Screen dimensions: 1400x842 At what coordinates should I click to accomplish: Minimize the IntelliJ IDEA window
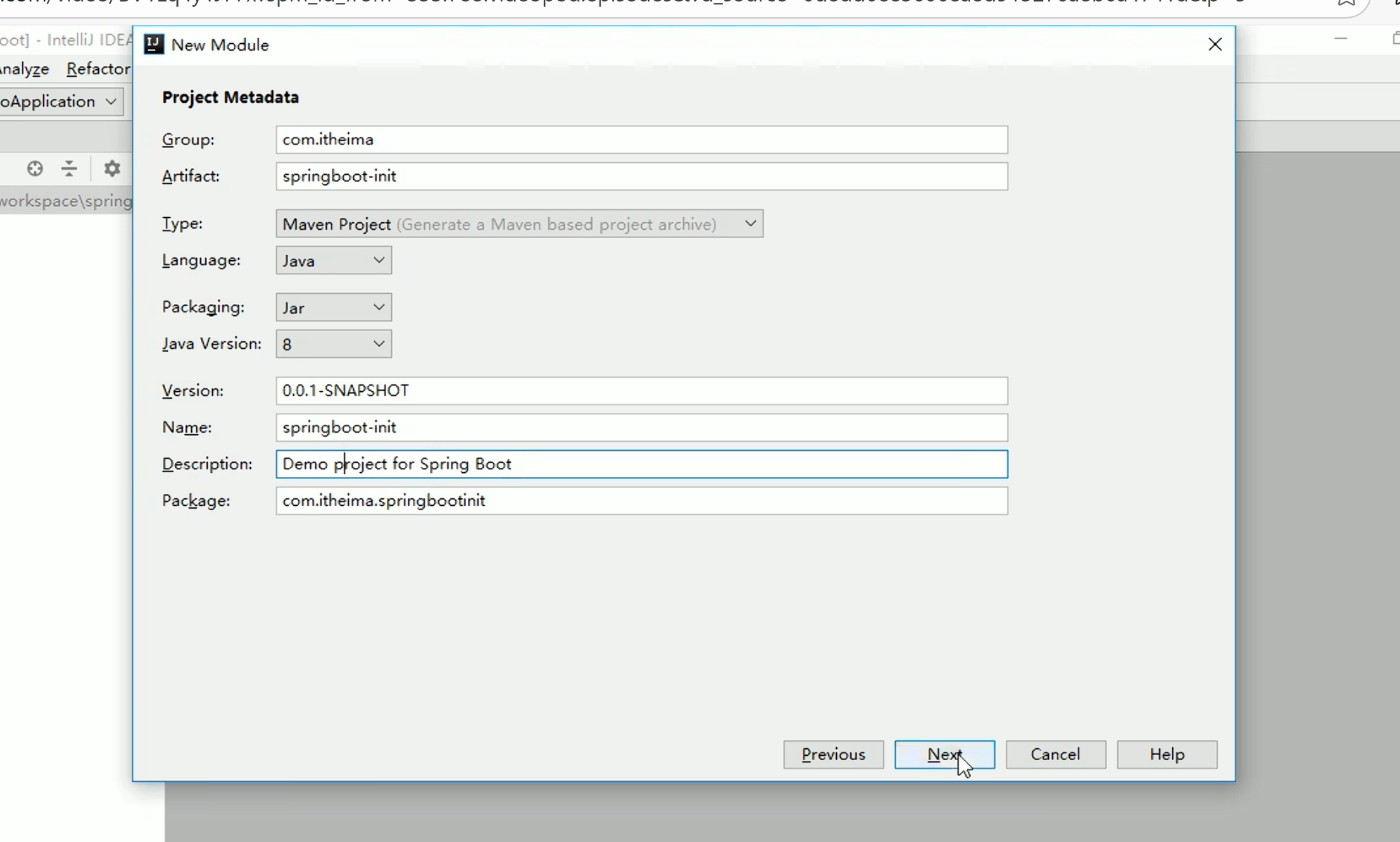click(x=1340, y=39)
